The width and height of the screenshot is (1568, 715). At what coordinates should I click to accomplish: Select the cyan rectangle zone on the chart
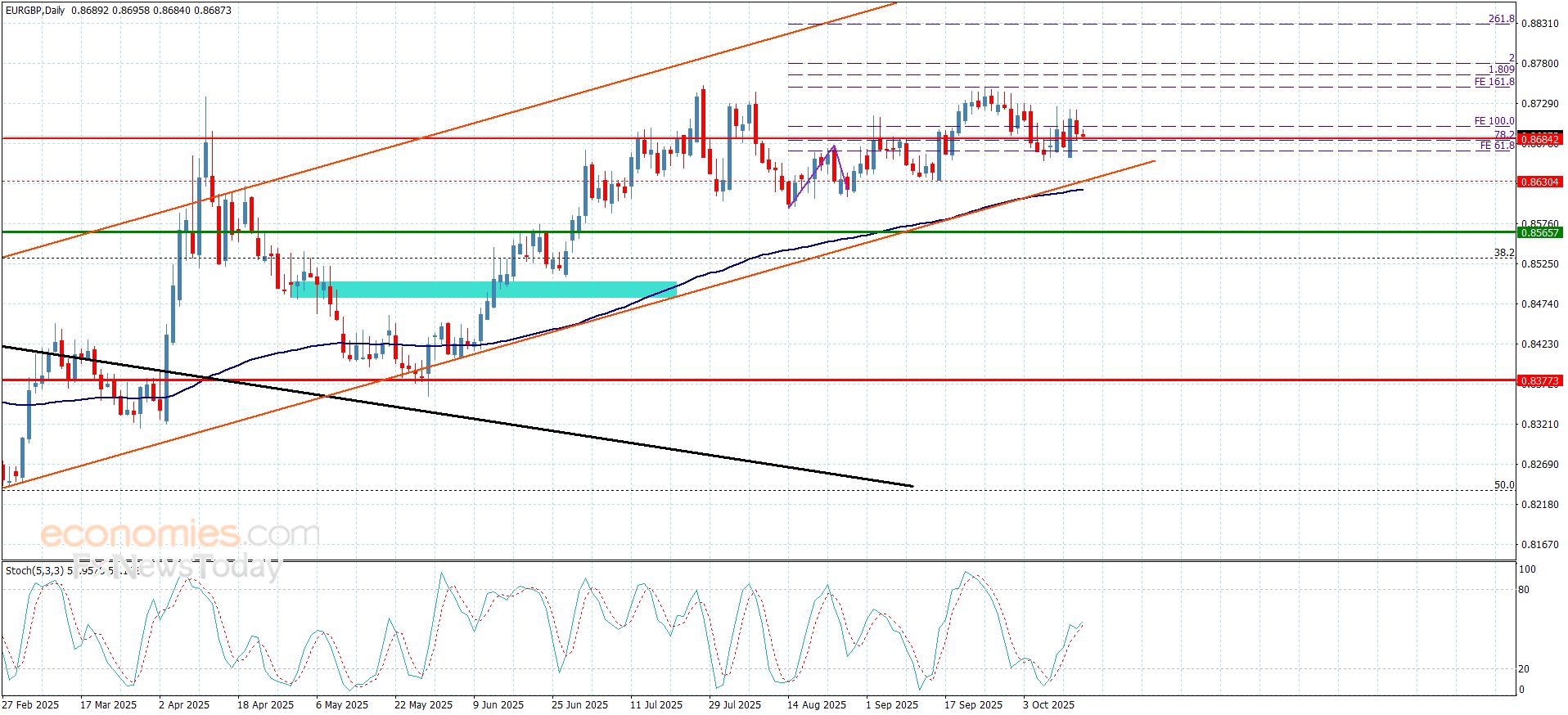click(x=483, y=290)
